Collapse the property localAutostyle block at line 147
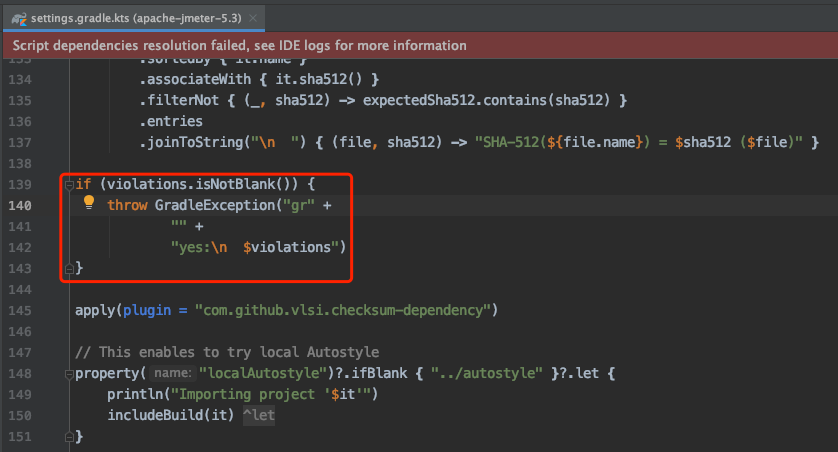Viewport: 838px width, 452px height. coord(67,373)
